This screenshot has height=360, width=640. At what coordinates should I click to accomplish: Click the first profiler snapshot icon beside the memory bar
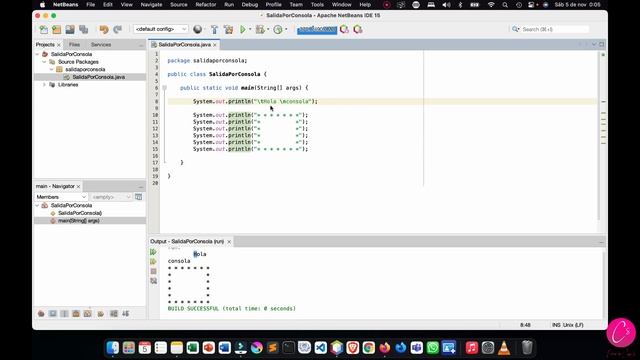[344, 29]
